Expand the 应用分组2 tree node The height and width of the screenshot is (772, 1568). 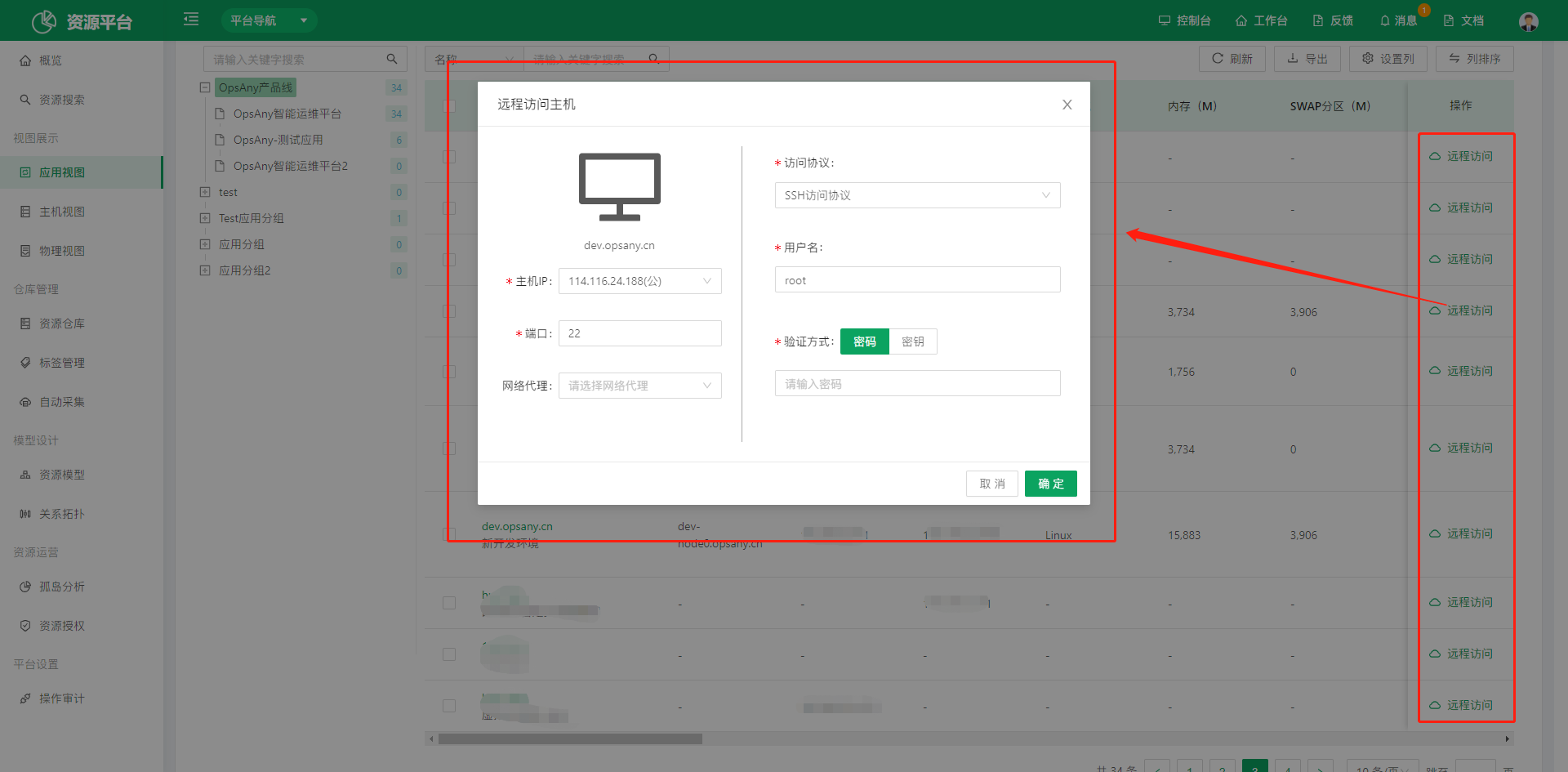(x=205, y=270)
